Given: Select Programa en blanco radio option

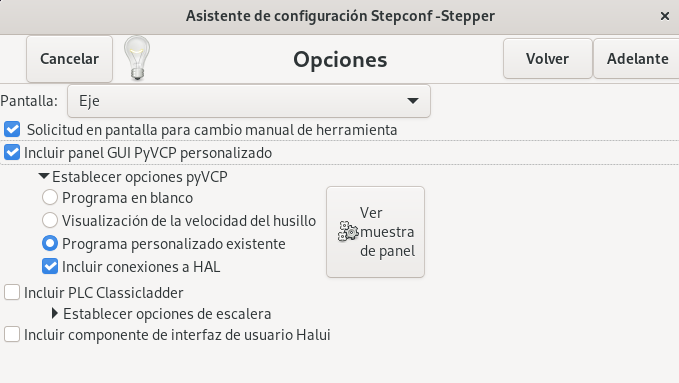Looking at the screenshot, I should pyautogui.click(x=50, y=198).
